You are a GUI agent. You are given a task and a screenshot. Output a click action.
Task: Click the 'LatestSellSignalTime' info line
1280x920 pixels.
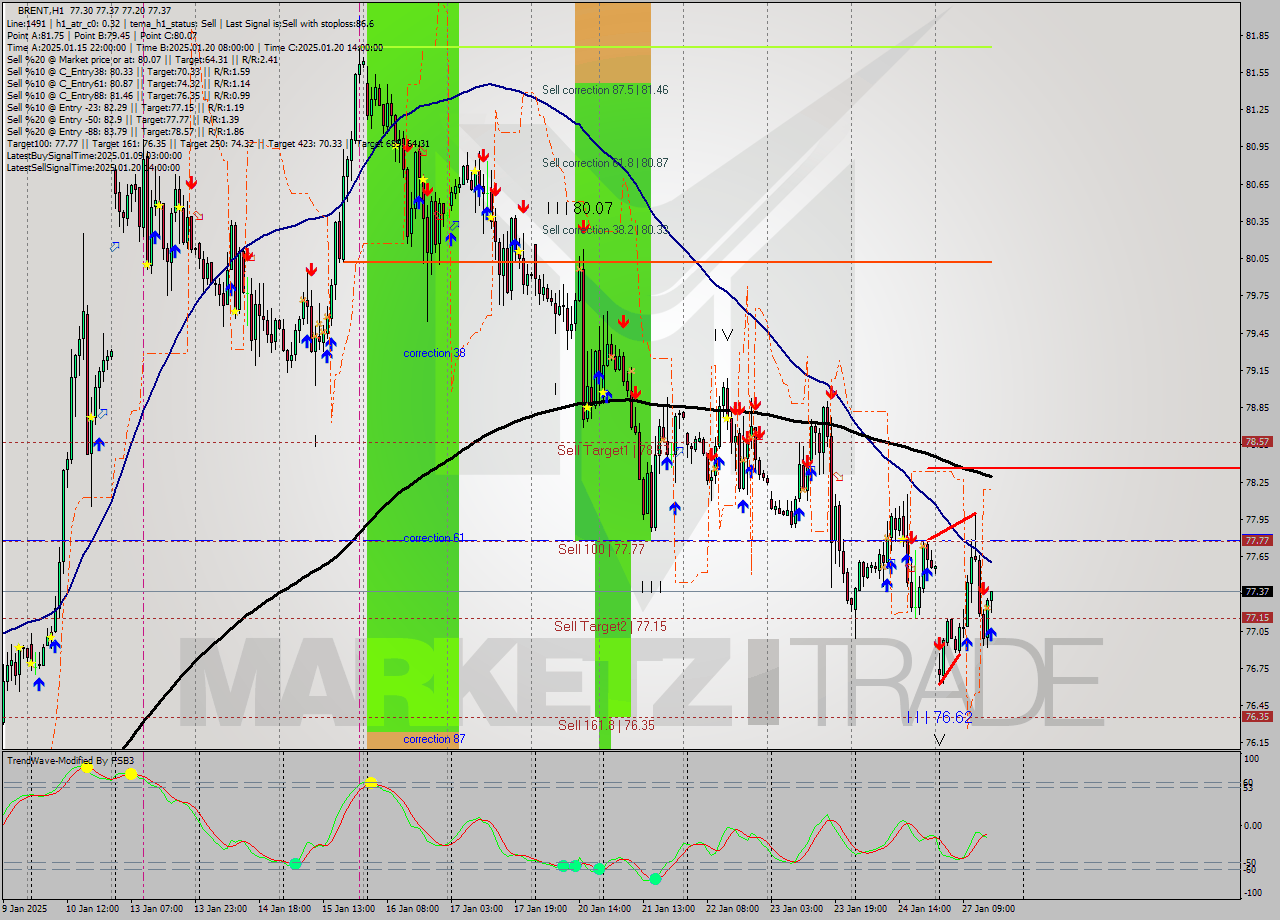coord(94,168)
